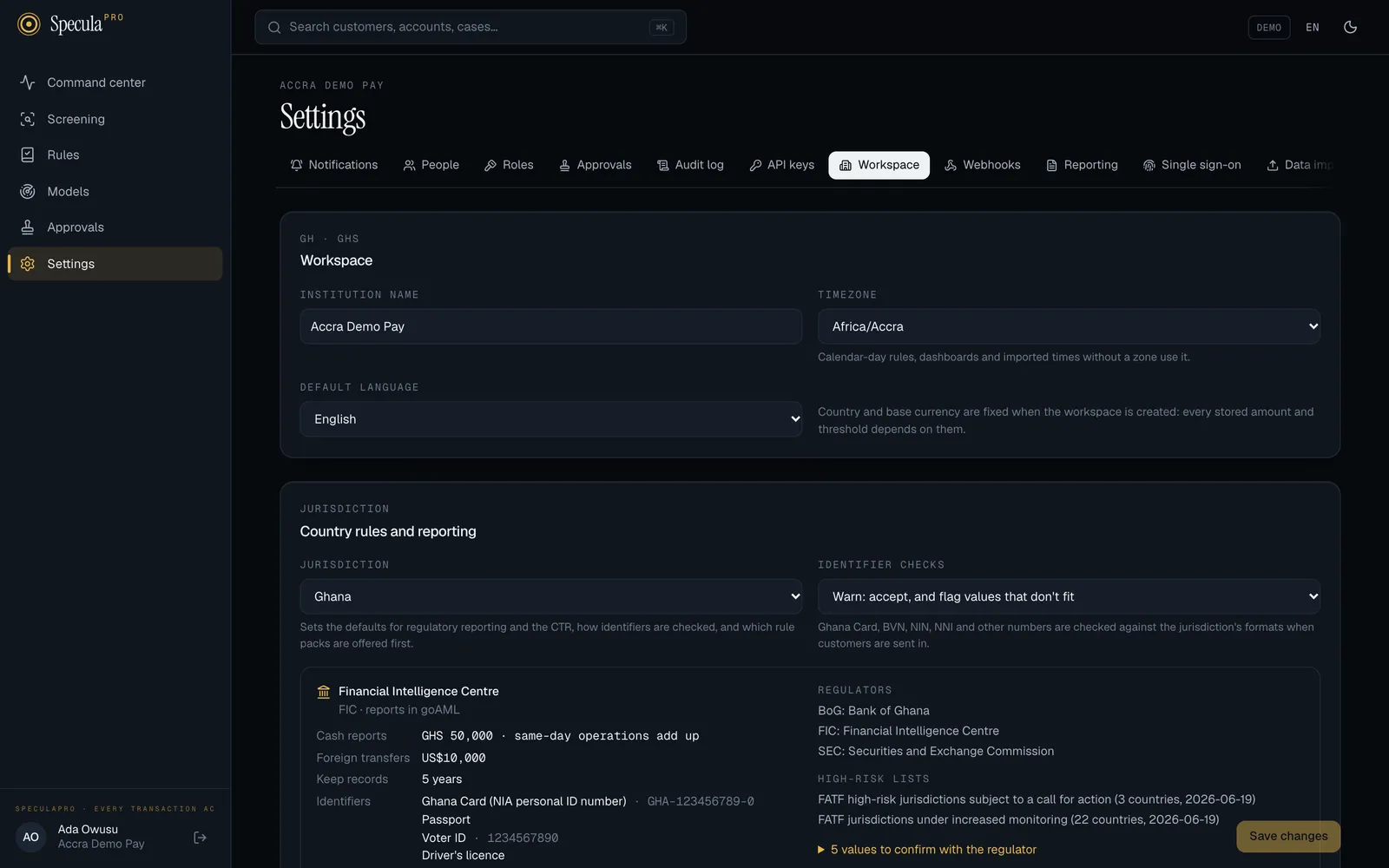Click the API keys tab key icon

tap(755, 165)
